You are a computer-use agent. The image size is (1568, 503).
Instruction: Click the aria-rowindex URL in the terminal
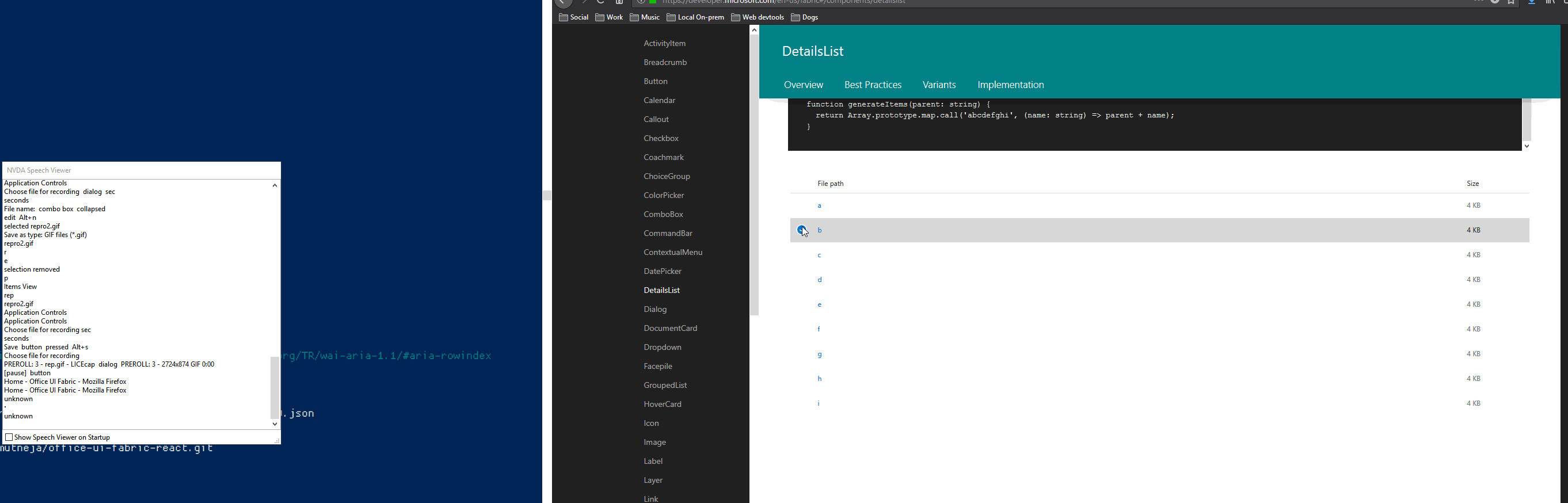click(x=386, y=356)
